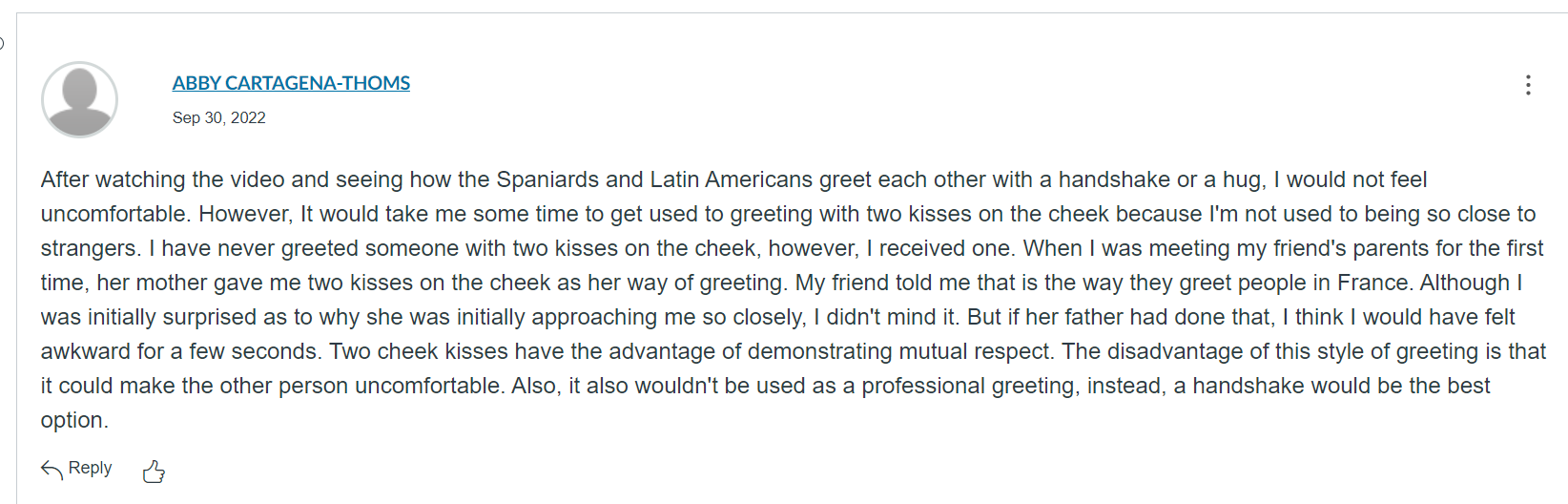This screenshot has height=504, width=1568.
Task: Like the post with the thumbs-up icon
Action: [154, 472]
